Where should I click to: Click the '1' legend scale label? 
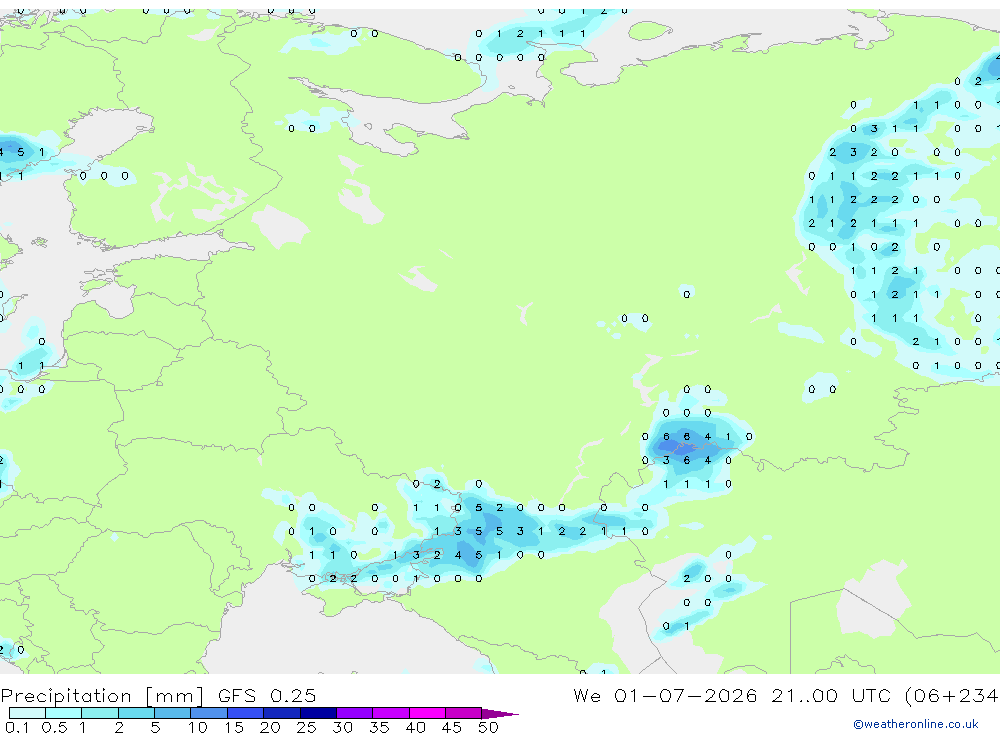point(82,727)
